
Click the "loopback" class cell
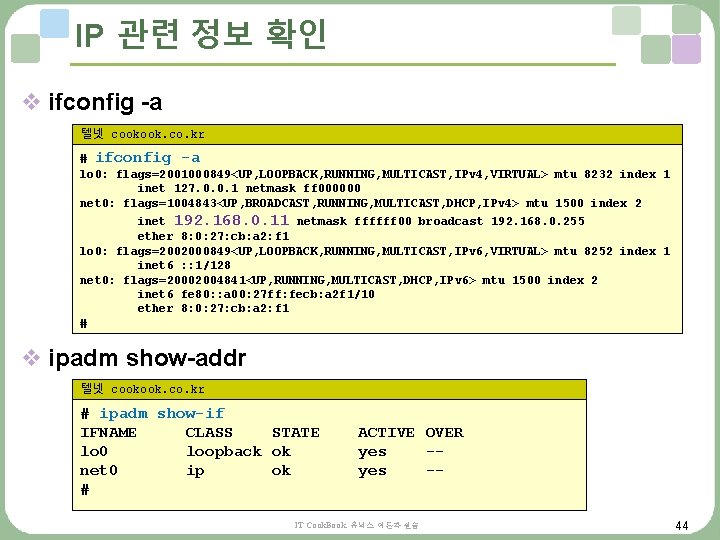(x=224, y=452)
